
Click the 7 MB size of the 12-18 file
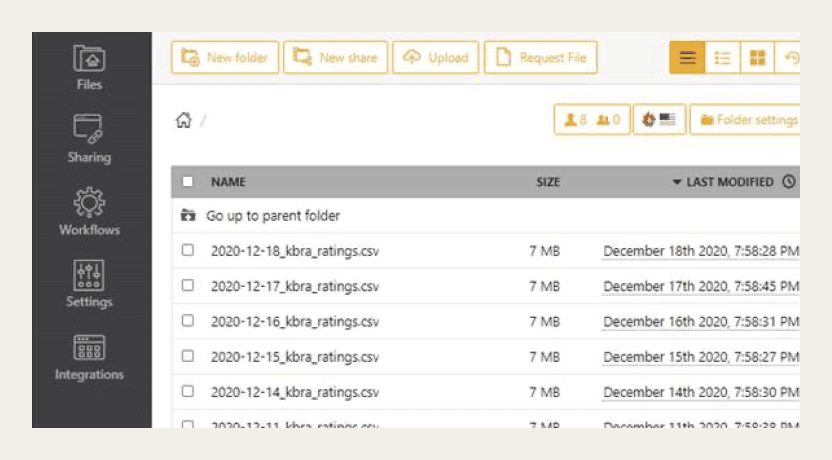(544, 251)
